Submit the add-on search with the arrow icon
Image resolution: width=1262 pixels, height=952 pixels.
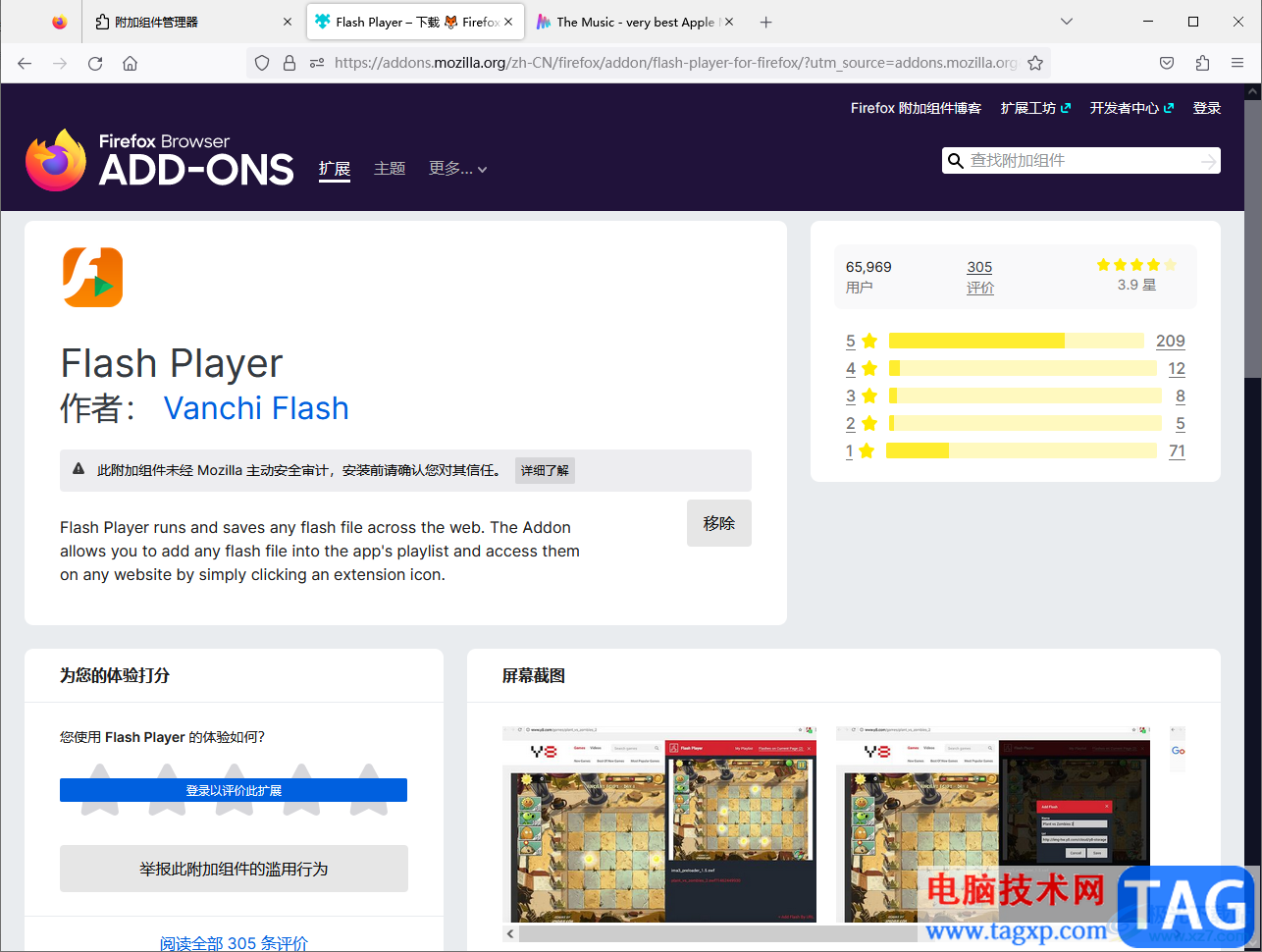pyautogui.click(x=1208, y=161)
